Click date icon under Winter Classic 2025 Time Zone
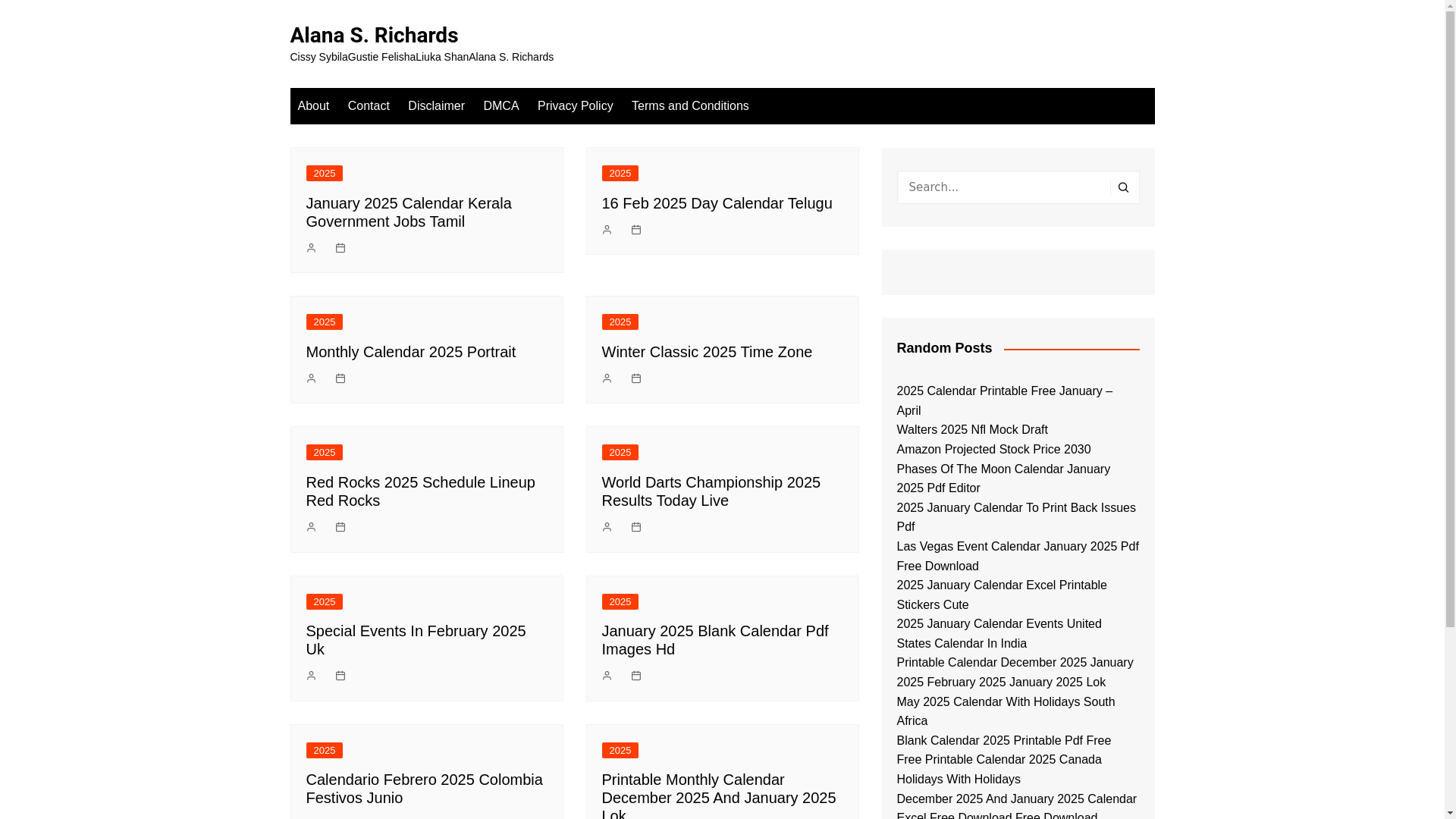Screen dimensions: 1456x819 pos(636,378)
